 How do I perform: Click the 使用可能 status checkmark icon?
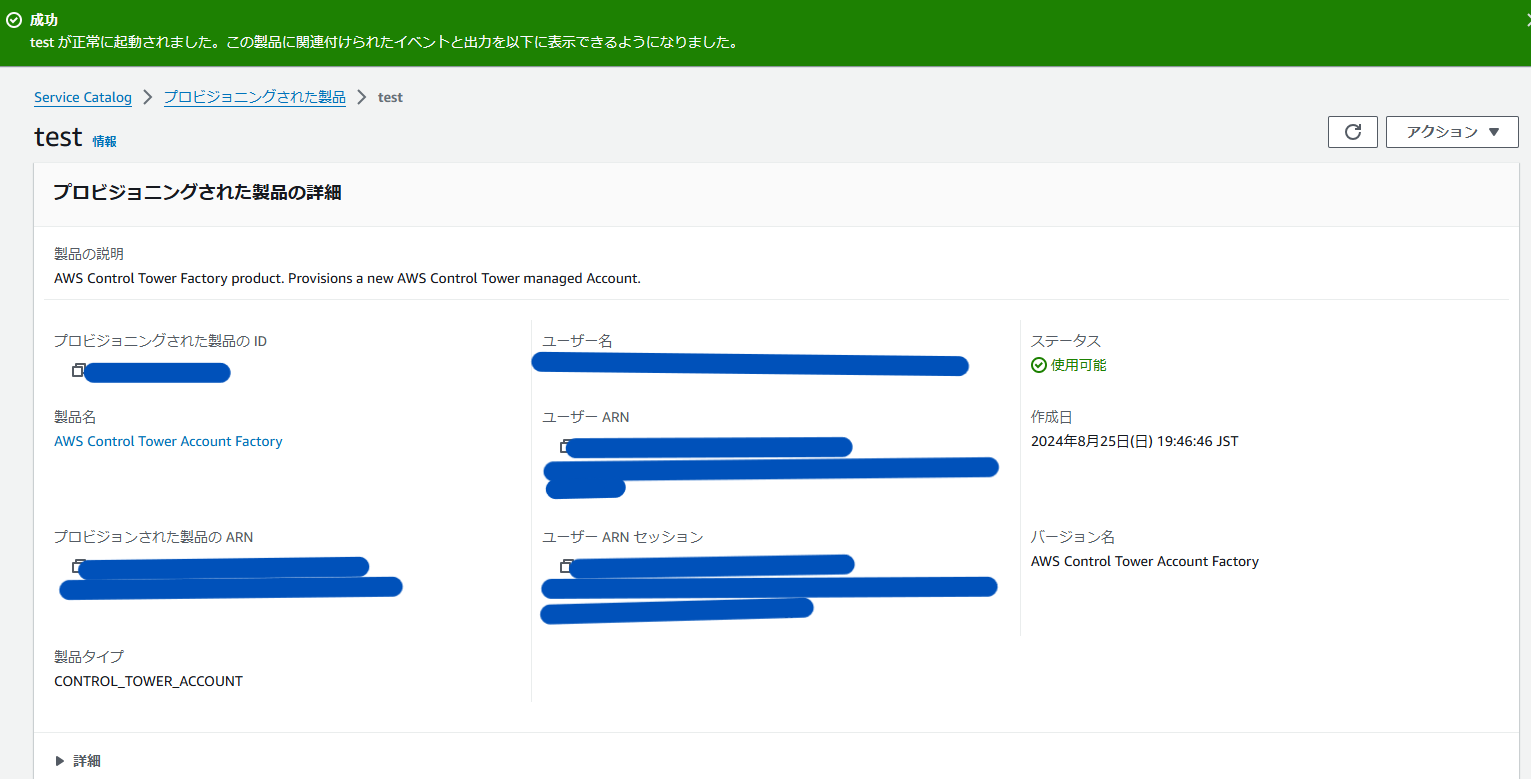1039,365
